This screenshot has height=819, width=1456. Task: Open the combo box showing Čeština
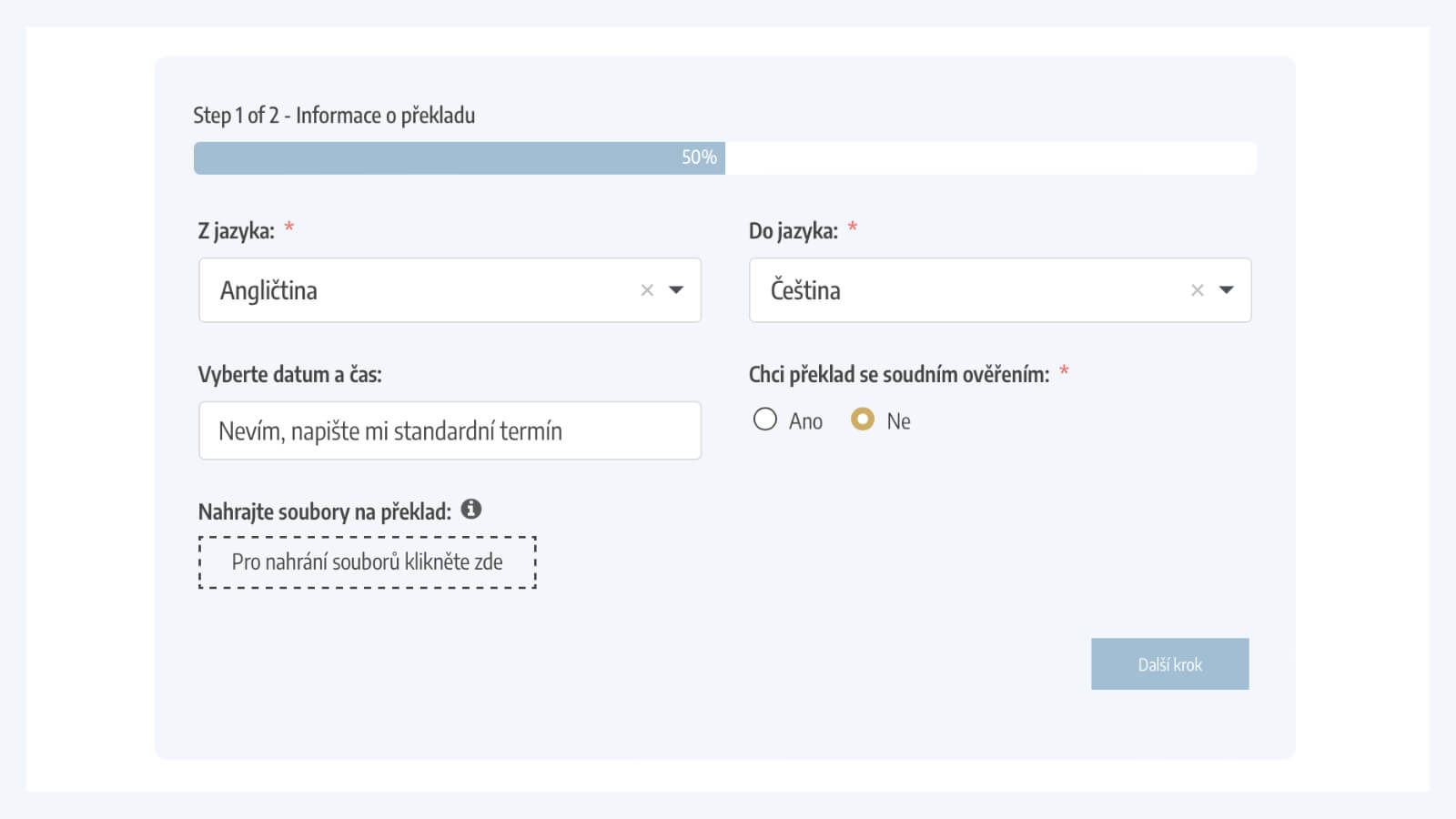pyautogui.click(x=1000, y=290)
